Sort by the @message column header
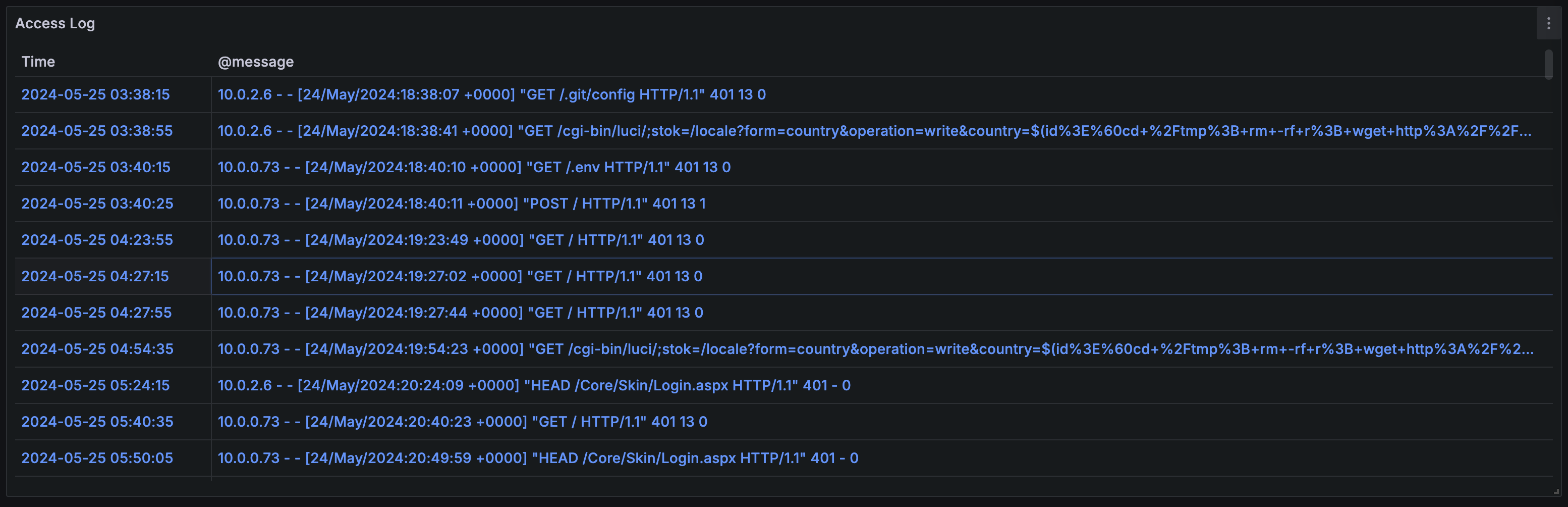The image size is (1568, 507). 256,62
